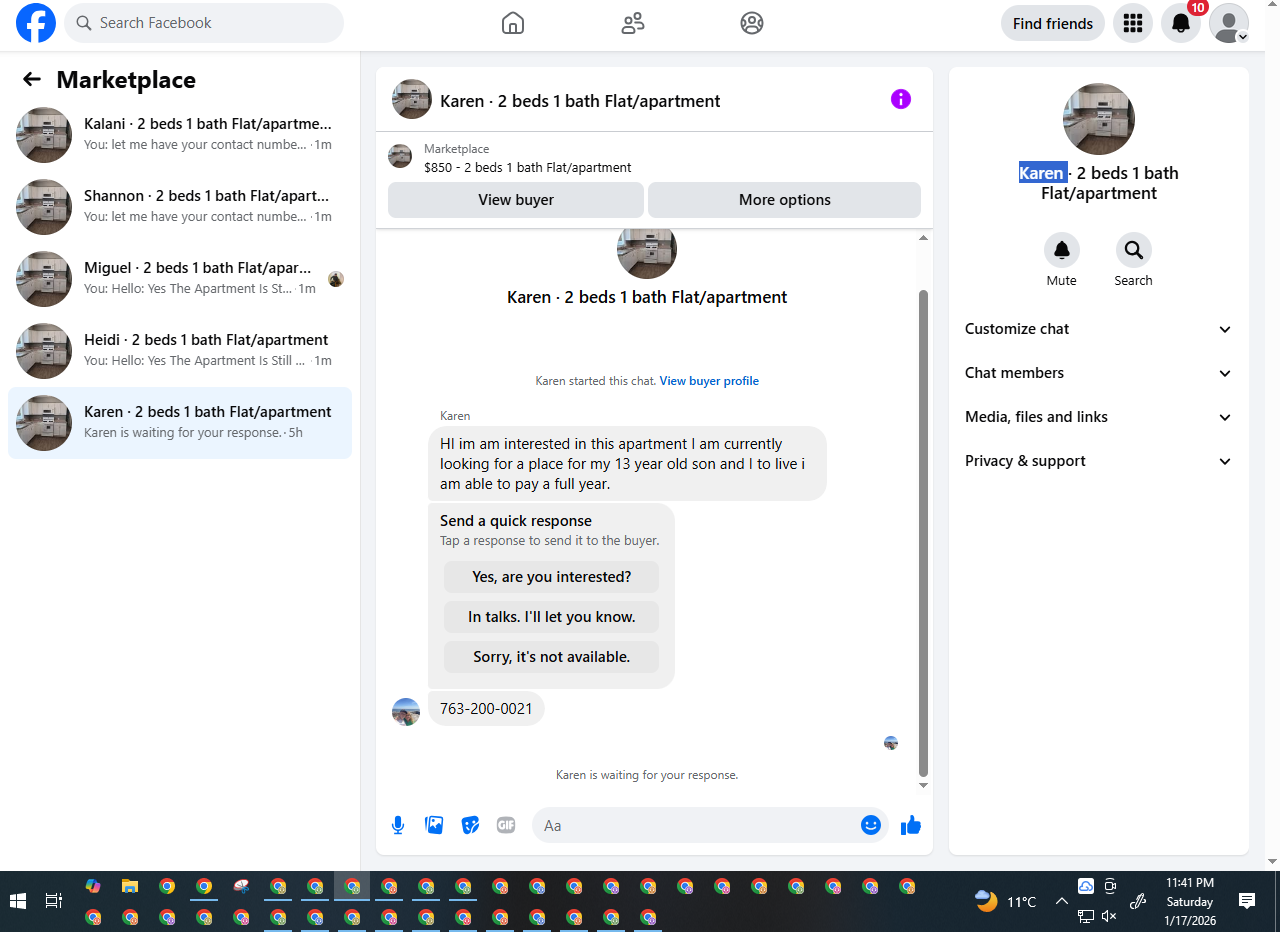This screenshot has width=1280, height=932.
Task: Attach a photo using the image icon
Action: click(x=434, y=825)
